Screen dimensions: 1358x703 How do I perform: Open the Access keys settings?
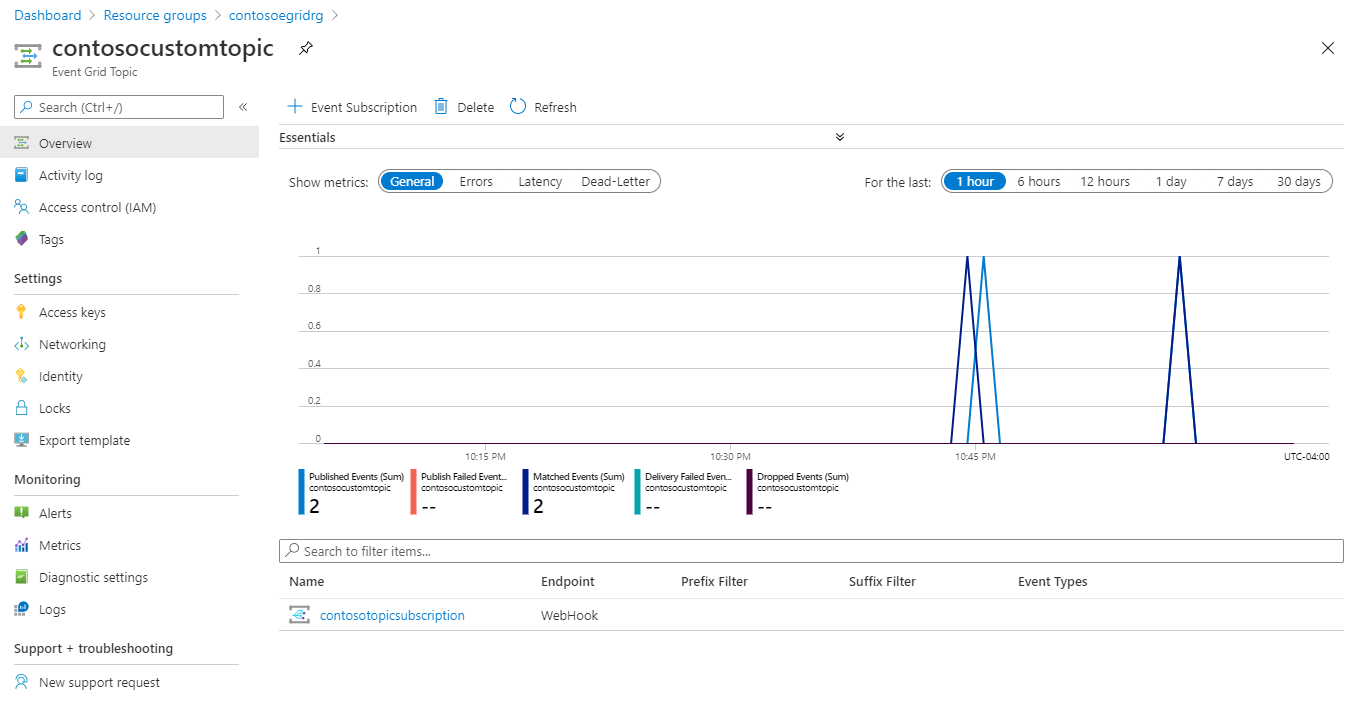click(74, 311)
